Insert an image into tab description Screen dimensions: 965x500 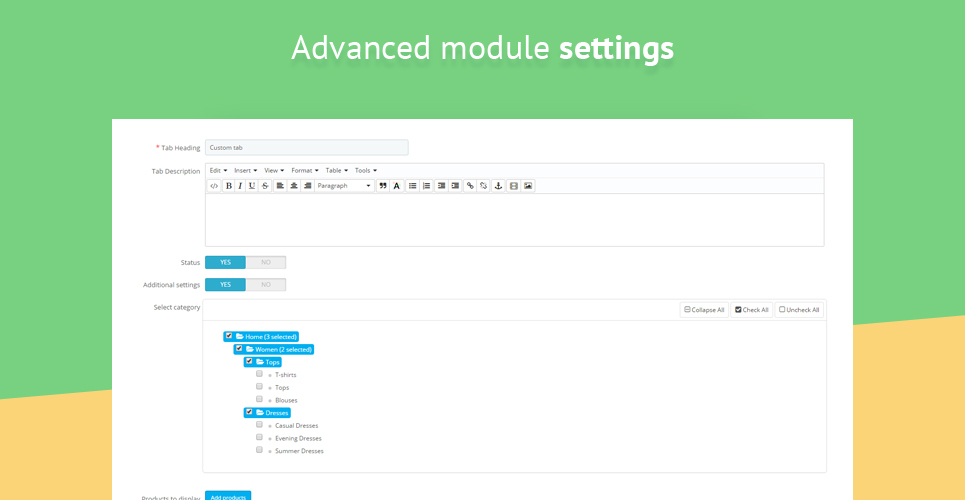(527, 185)
